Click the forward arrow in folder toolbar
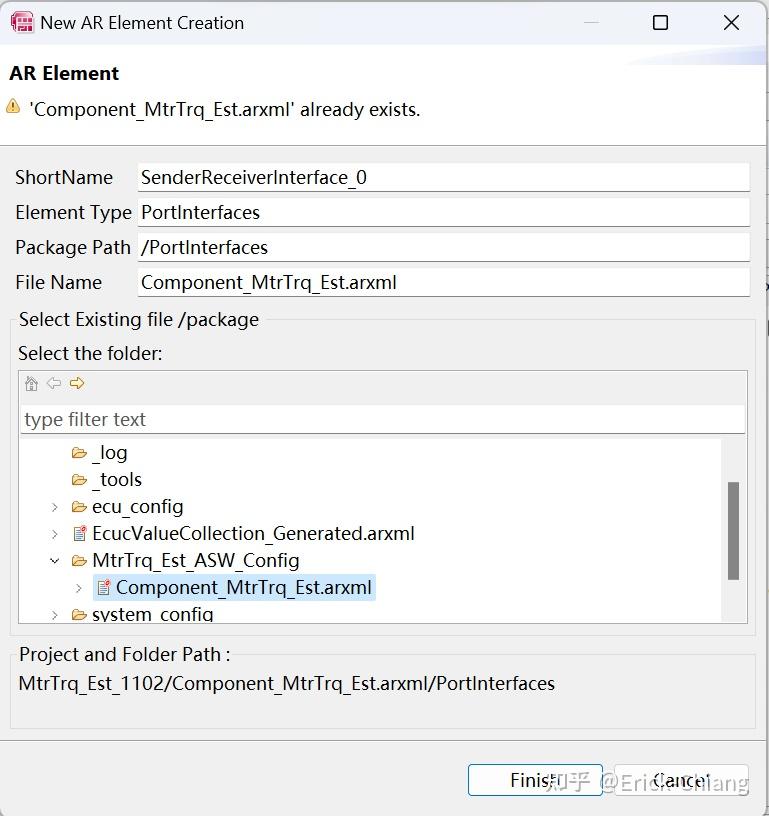This screenshot has width=769, height=816. pyautogui.click(x=77, y=384)
